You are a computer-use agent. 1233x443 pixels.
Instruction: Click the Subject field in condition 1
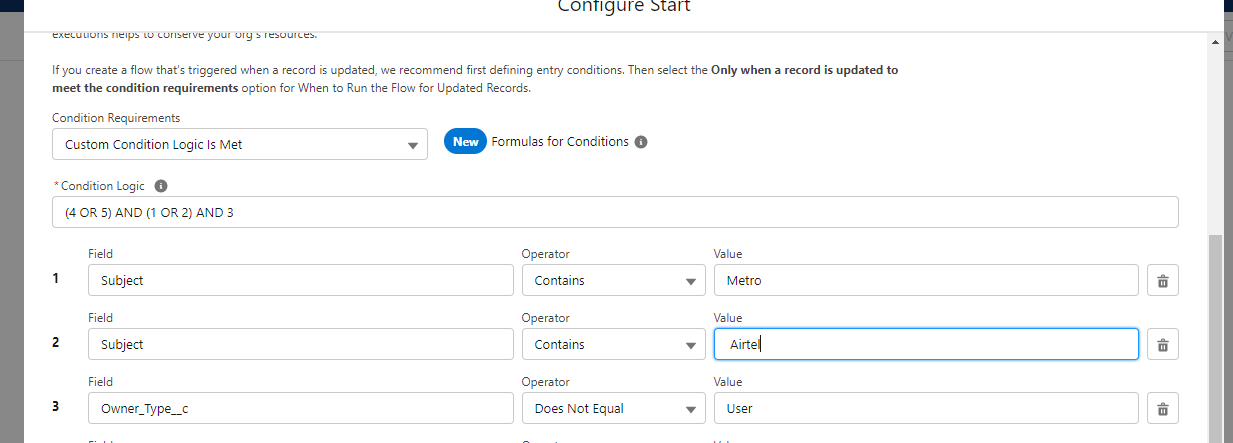[300, 281]
